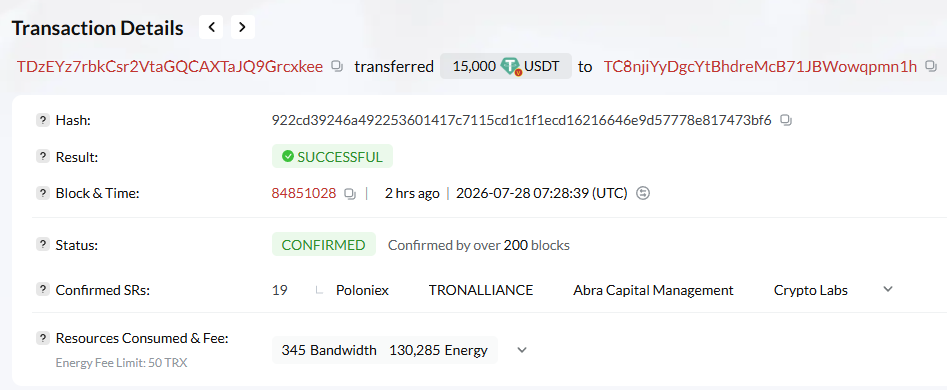Expand Resources Consumed & Fee details
947x390 pixels.
pos(522,350)
